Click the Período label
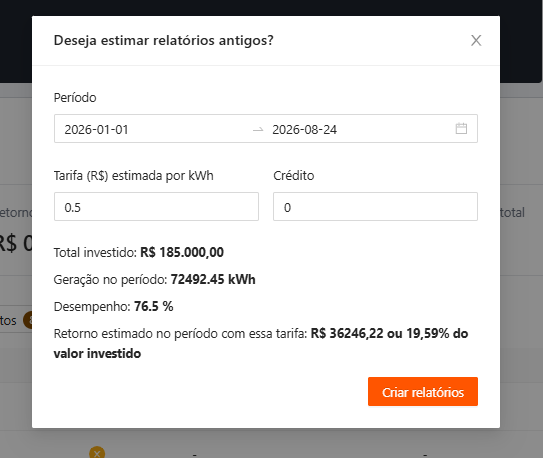 (75, 98)
